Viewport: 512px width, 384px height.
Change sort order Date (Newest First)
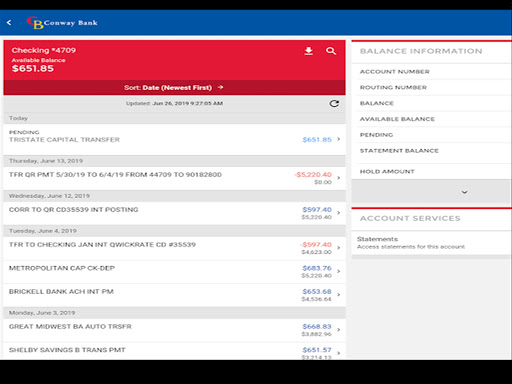(174, 88)
